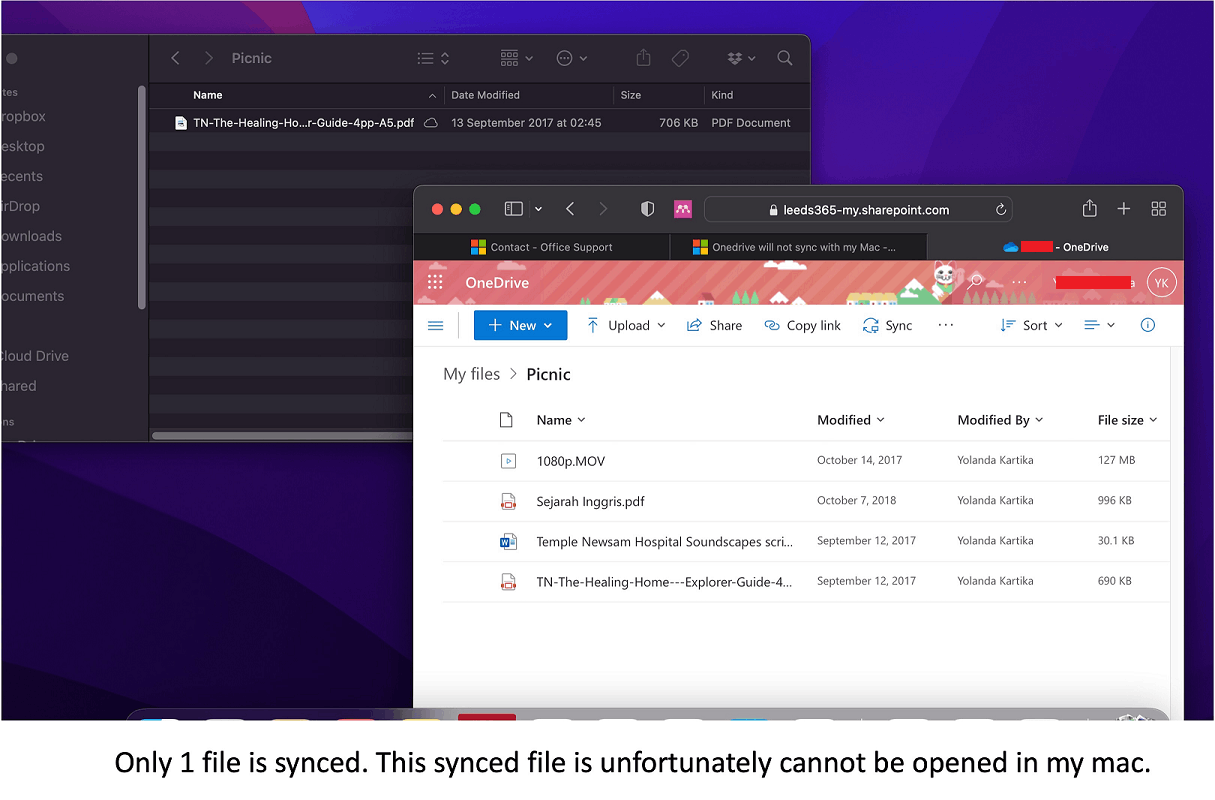Open Safari privacy shield report
This screenshot has width=1215, height=800.
tap(648, 209)
